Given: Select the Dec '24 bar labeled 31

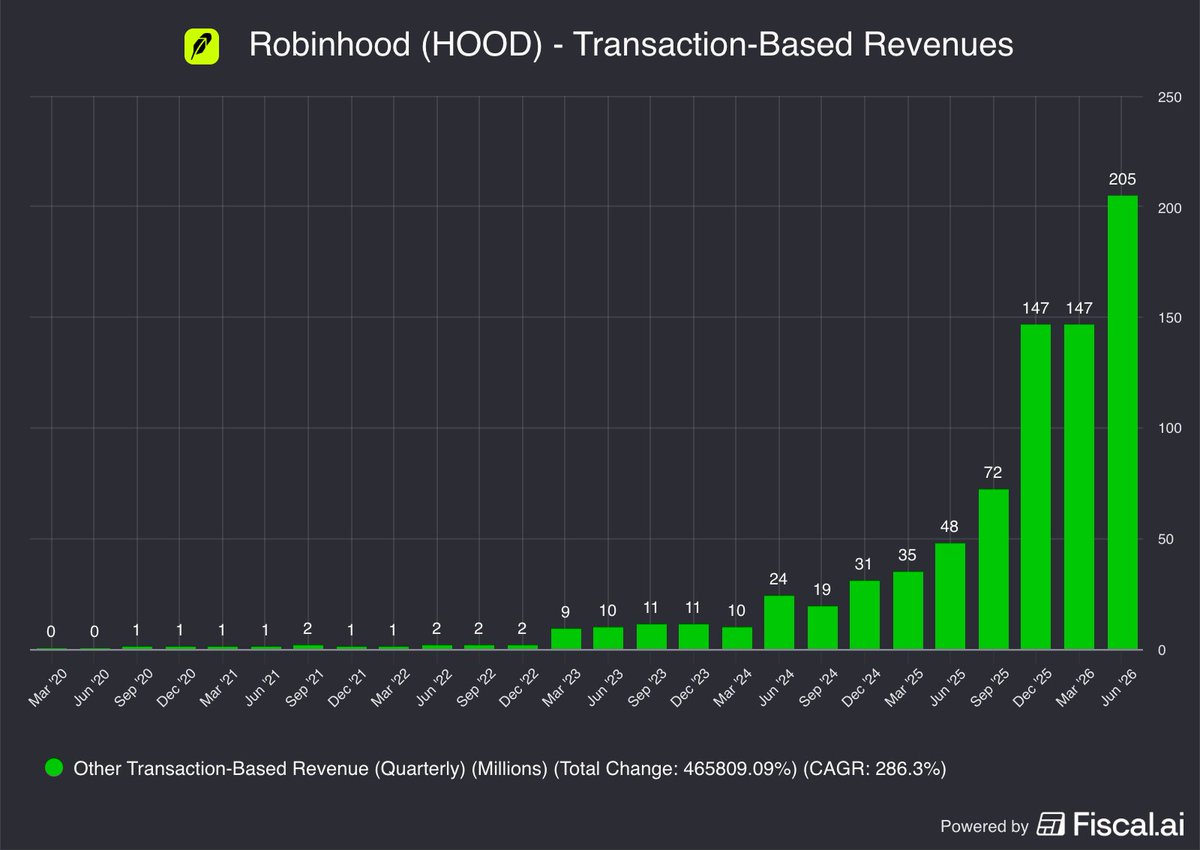Looking at the screenshot, I should pos(865,615).
